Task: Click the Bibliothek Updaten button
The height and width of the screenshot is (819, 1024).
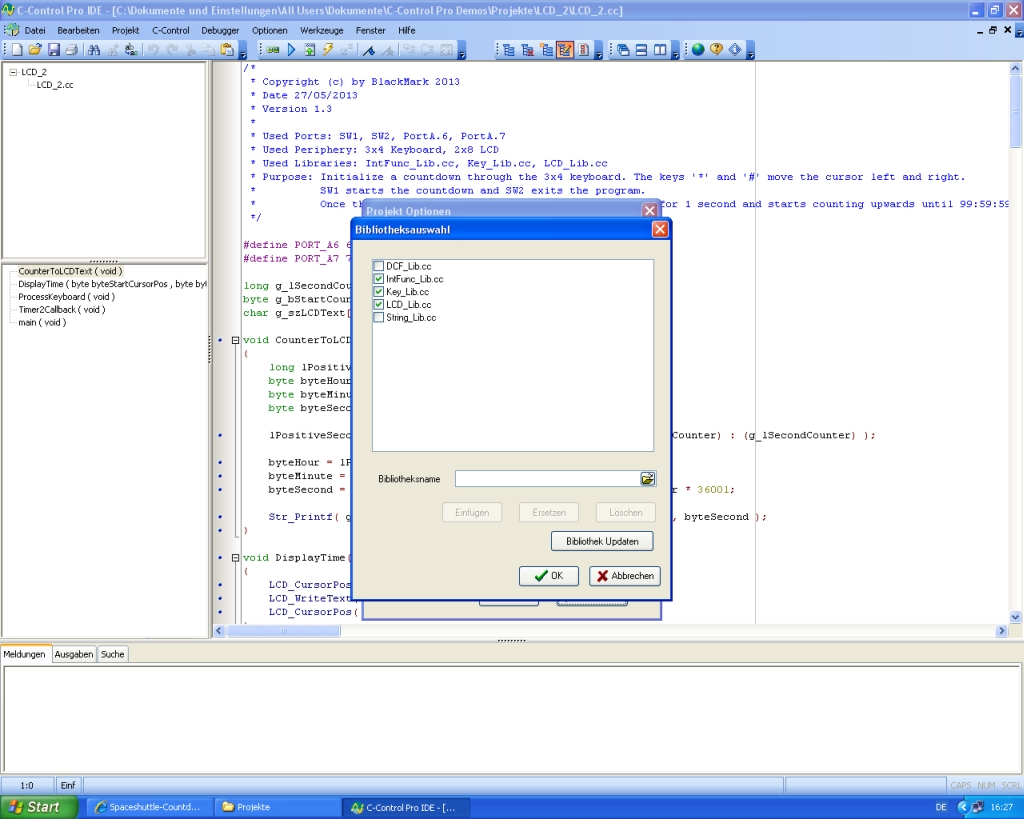Action: (602, 541)
